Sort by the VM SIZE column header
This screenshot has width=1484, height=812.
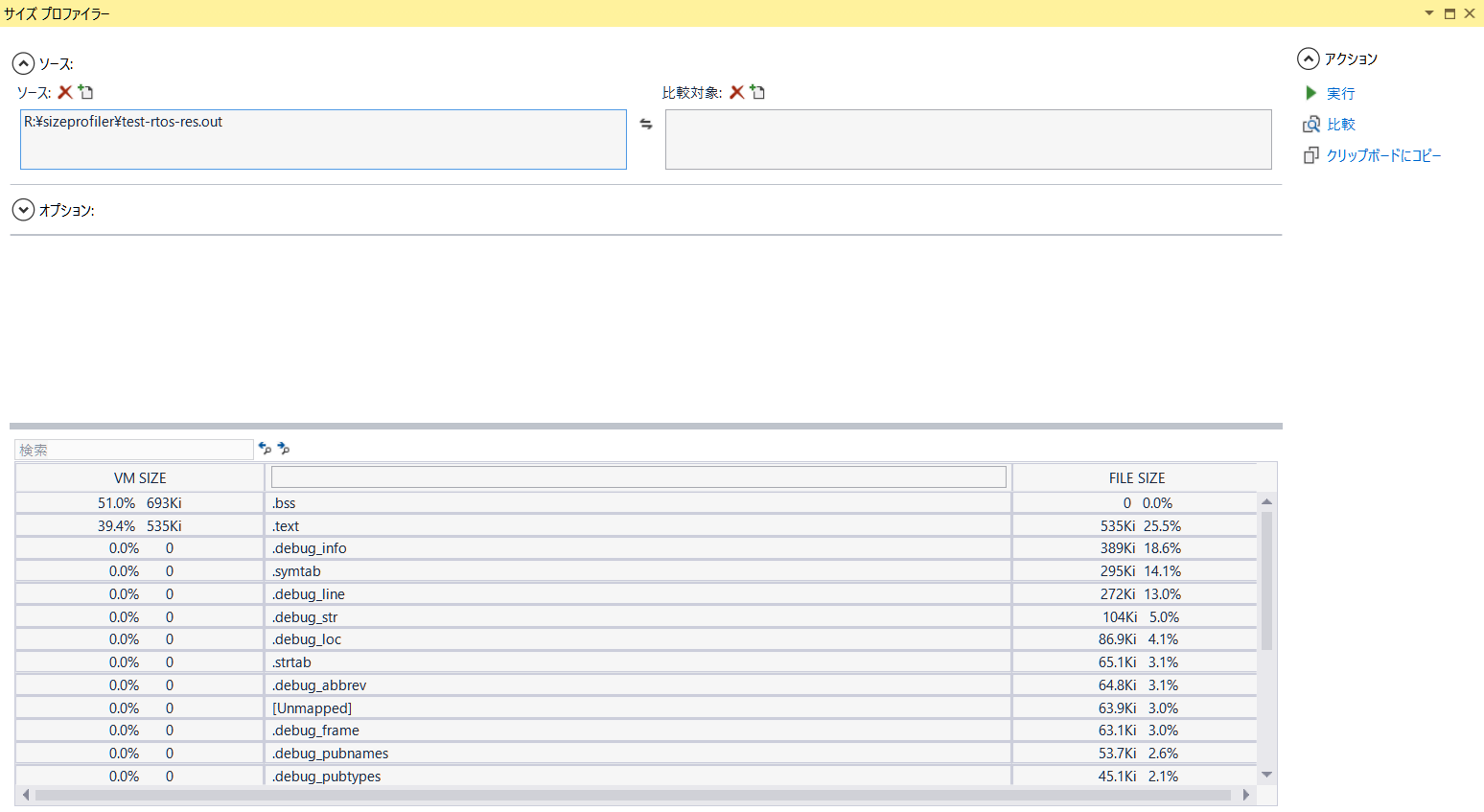pyautogui.click(x=140, y=477)
